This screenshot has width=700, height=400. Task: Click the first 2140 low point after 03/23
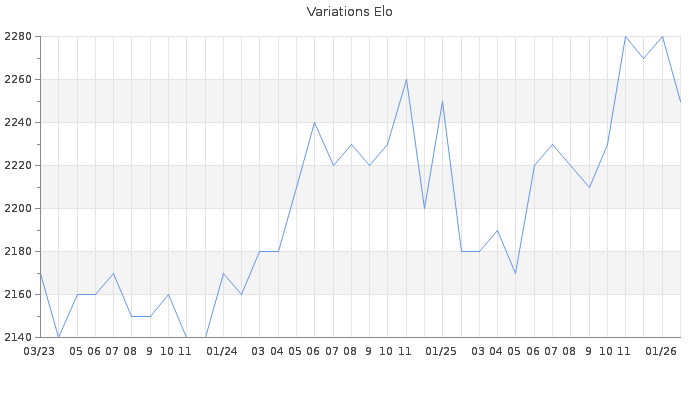point(58,338)
